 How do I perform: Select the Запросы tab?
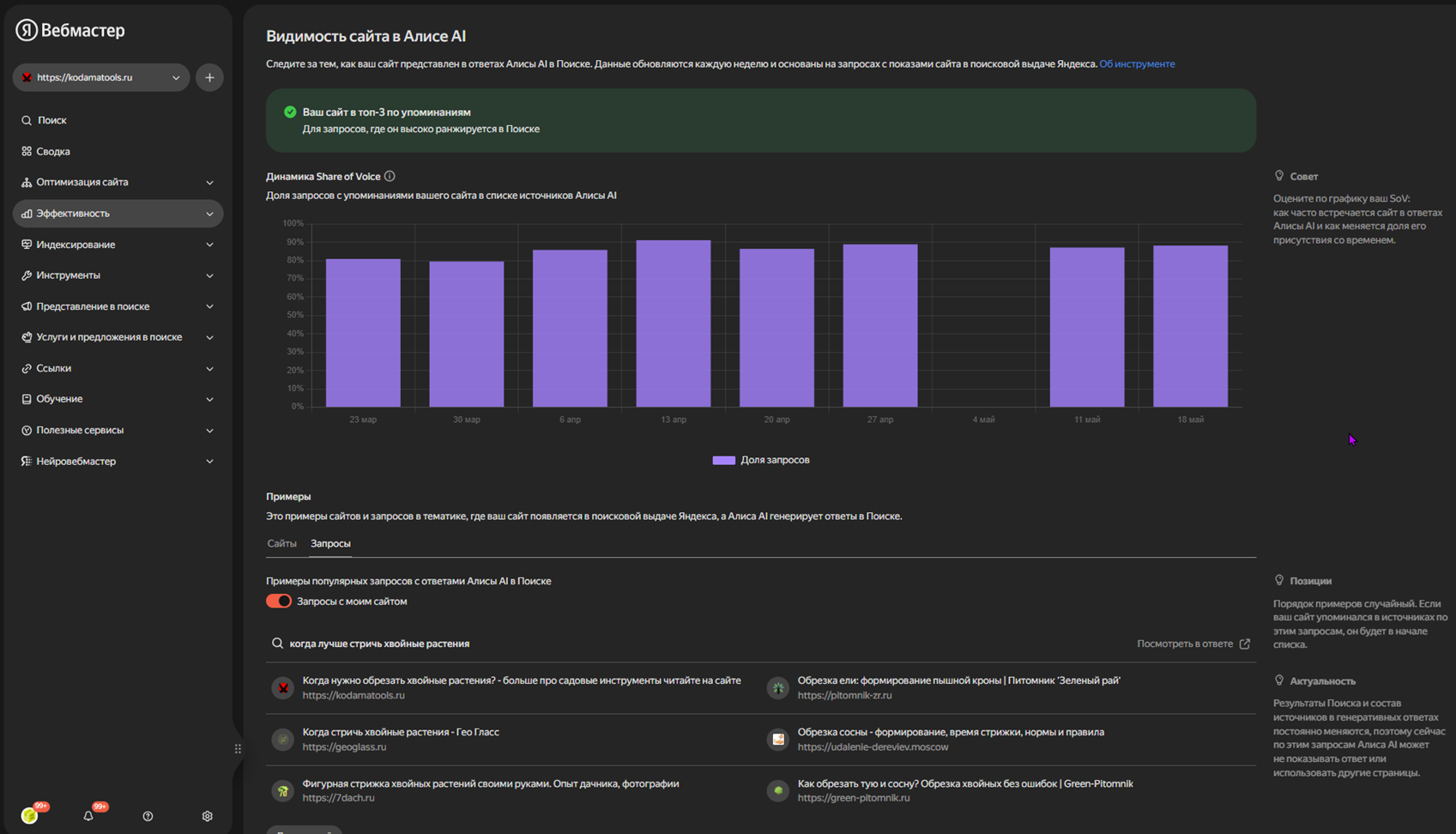tap(330, 543)
